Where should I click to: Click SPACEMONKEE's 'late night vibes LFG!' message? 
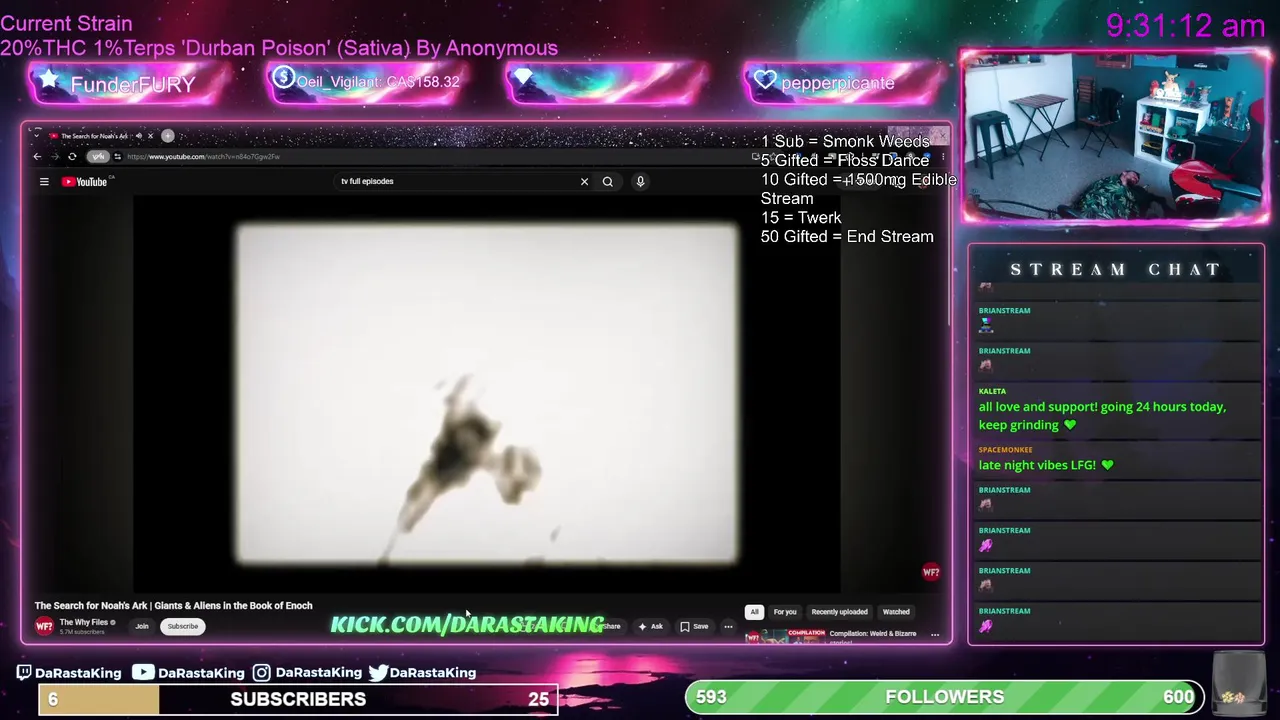pyautogui.click(x=1046, y=465)
